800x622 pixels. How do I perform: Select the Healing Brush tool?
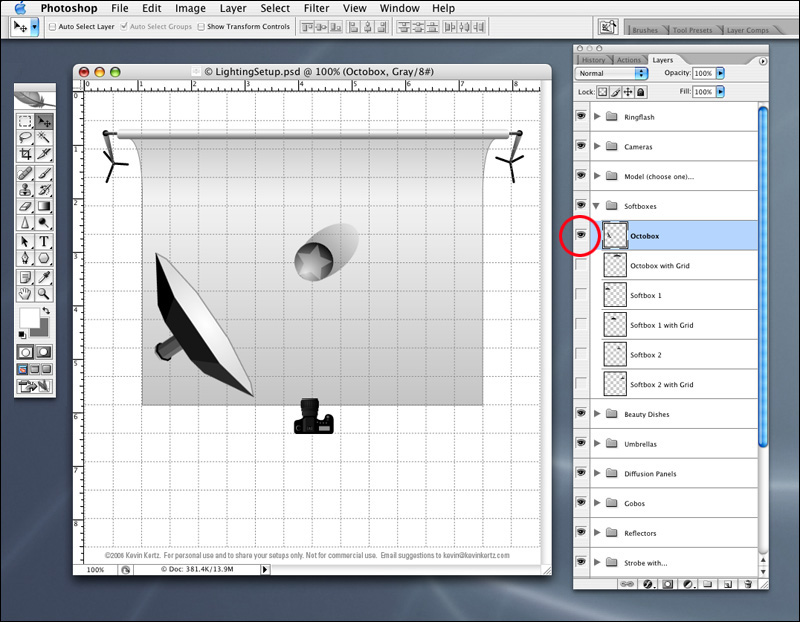pyautogui.click(x=25, y=173)
